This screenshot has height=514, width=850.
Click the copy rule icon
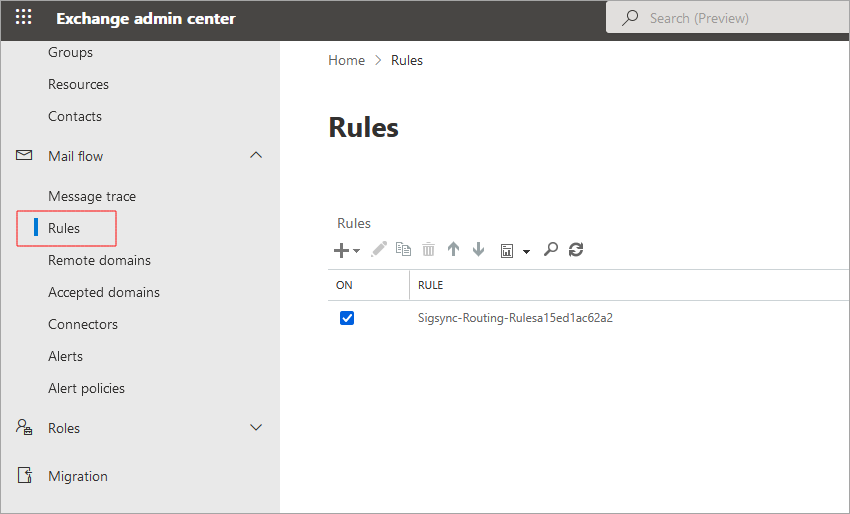click(x=404, y=250)
